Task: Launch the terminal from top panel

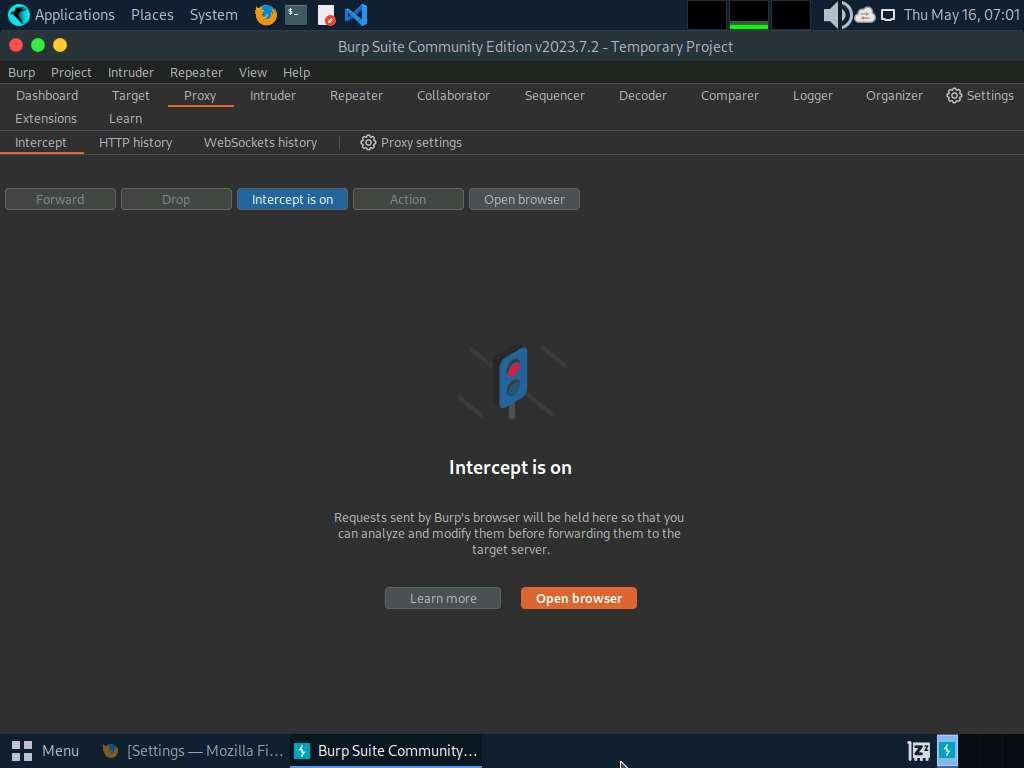Action: point(295,15)
